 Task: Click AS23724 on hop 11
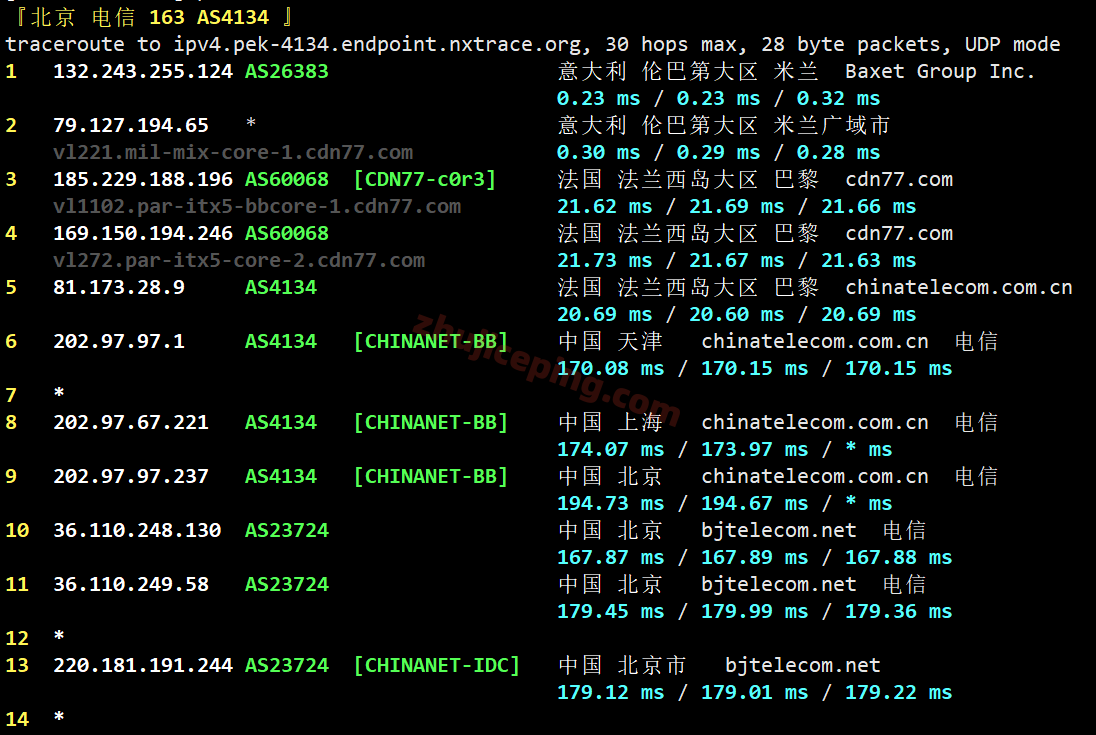click(x=287, y=584)
